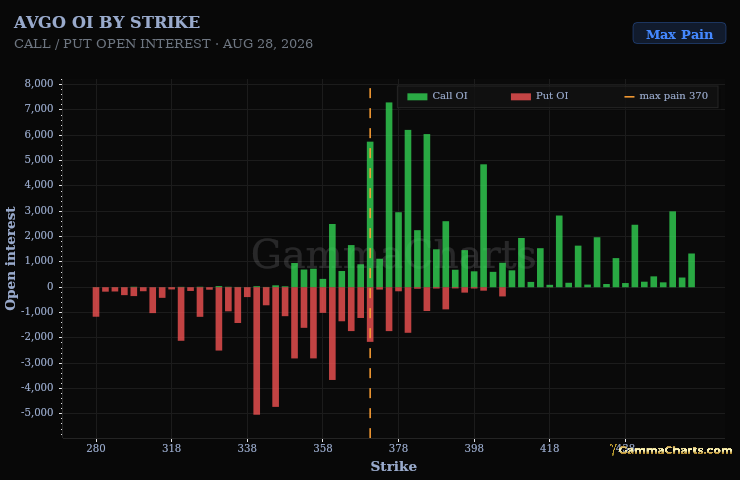Image resolution: width=740 pixels, height=480 pixels.
Task: Click the 1,000 open interest tick label
Action: (39, 261)
